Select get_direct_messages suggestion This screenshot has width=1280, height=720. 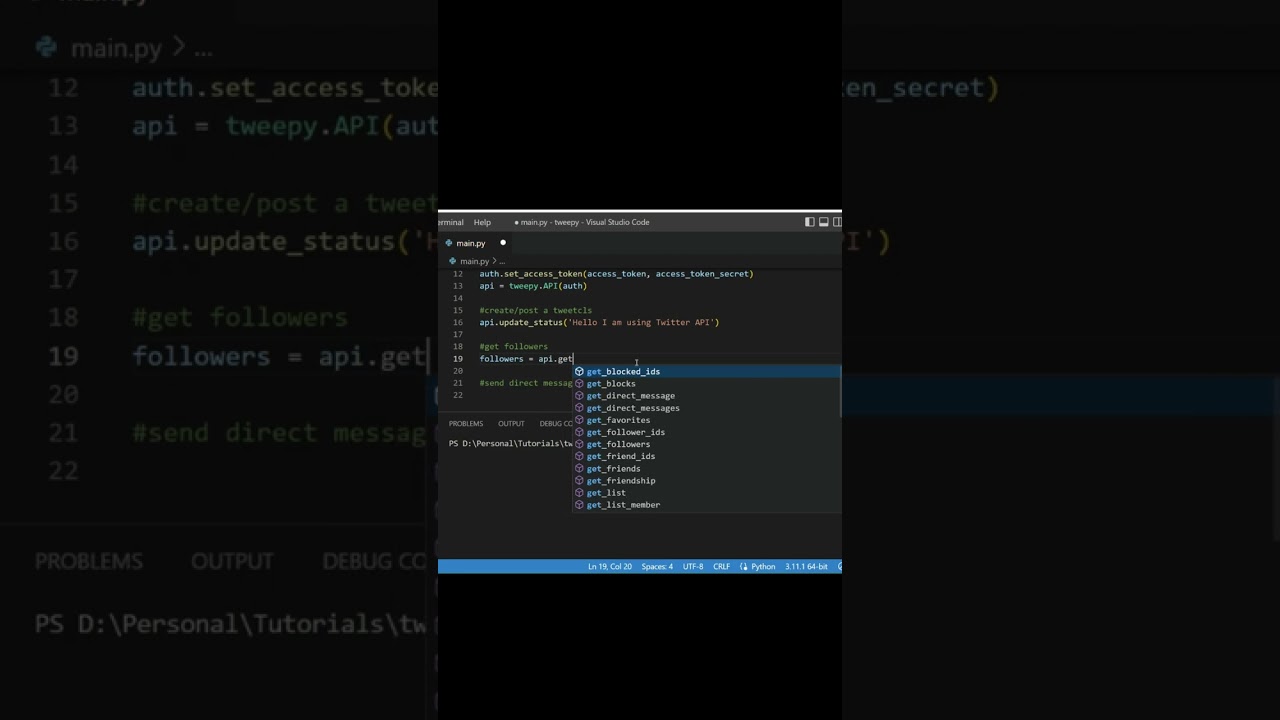tap(706, 407)
